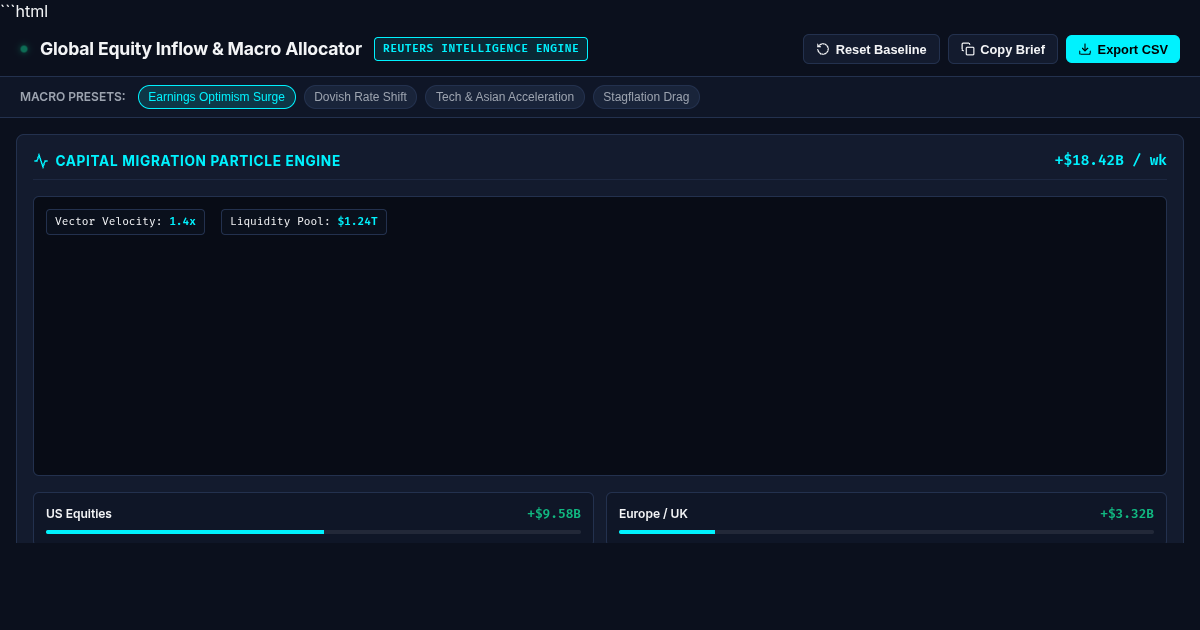
Task: Click the Reset Baseline button
Action: [871, 49]
